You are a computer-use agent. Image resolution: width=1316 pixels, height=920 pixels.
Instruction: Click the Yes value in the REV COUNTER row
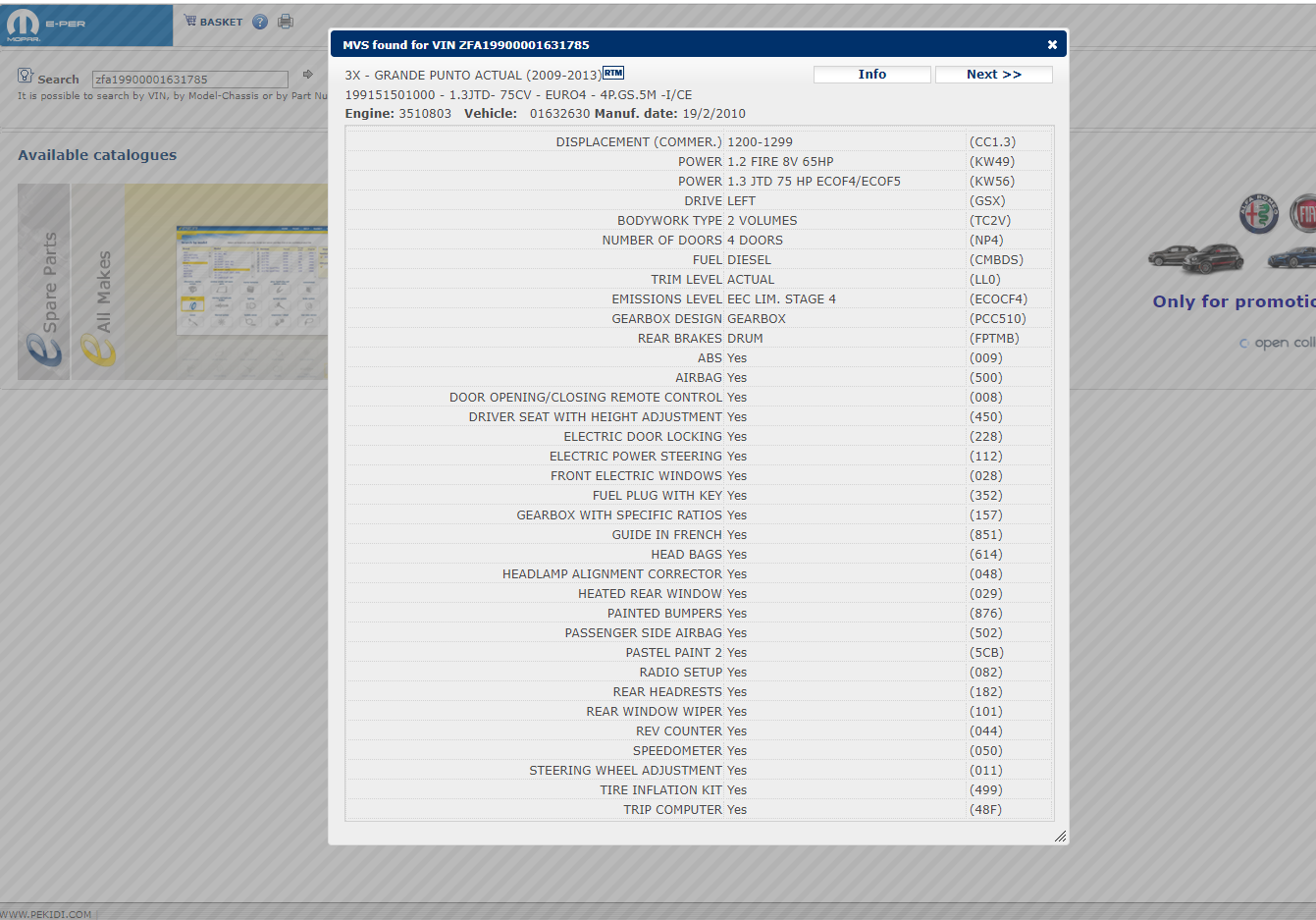[x=737, y=731]
